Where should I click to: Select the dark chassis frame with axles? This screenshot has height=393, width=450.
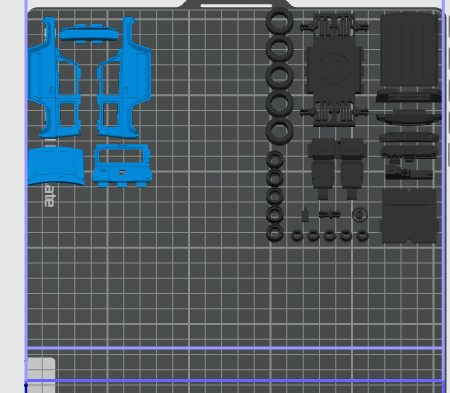pos(334,69)
